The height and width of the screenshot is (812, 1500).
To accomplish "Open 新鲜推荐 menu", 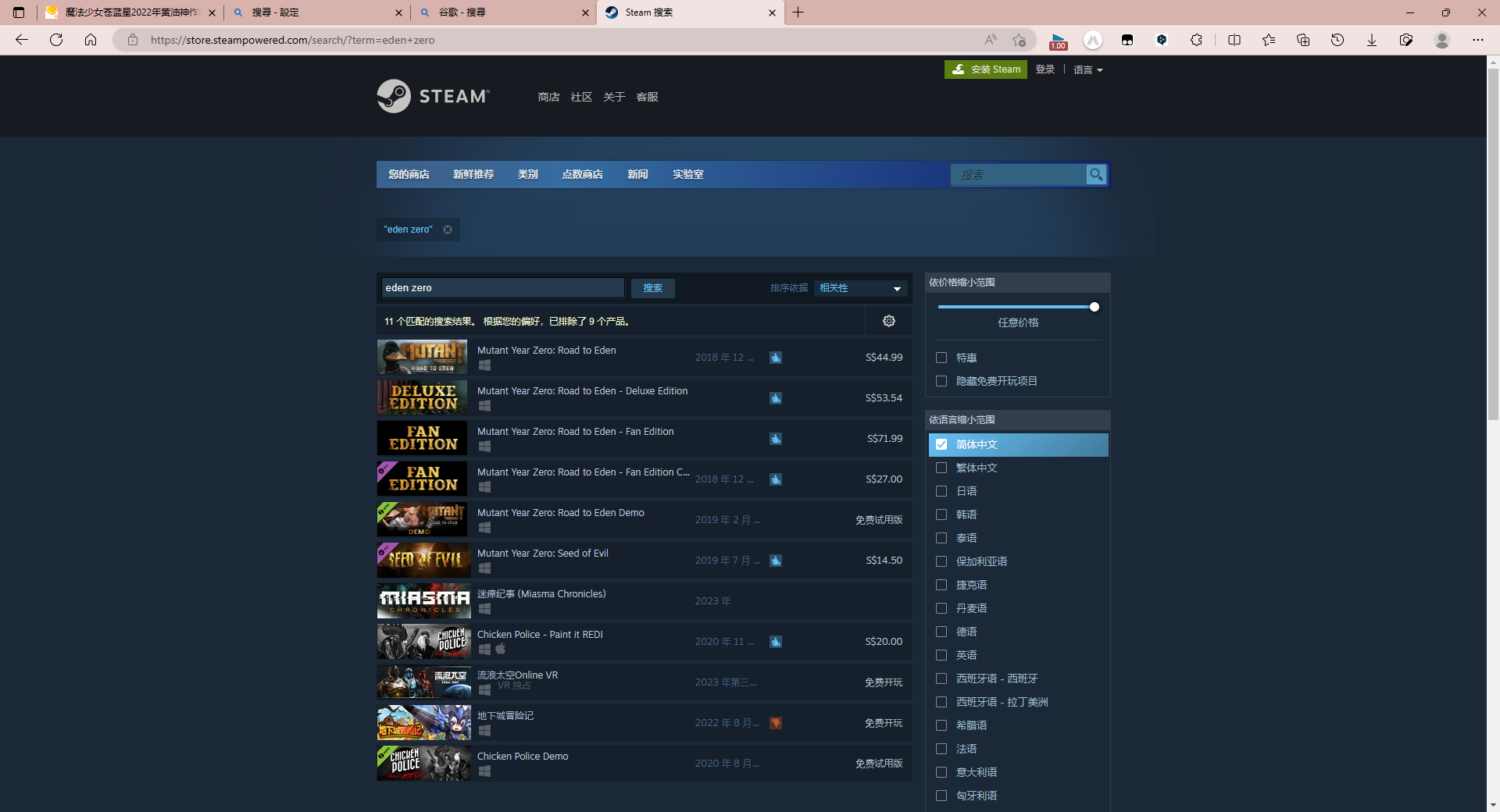I will 473,174.
